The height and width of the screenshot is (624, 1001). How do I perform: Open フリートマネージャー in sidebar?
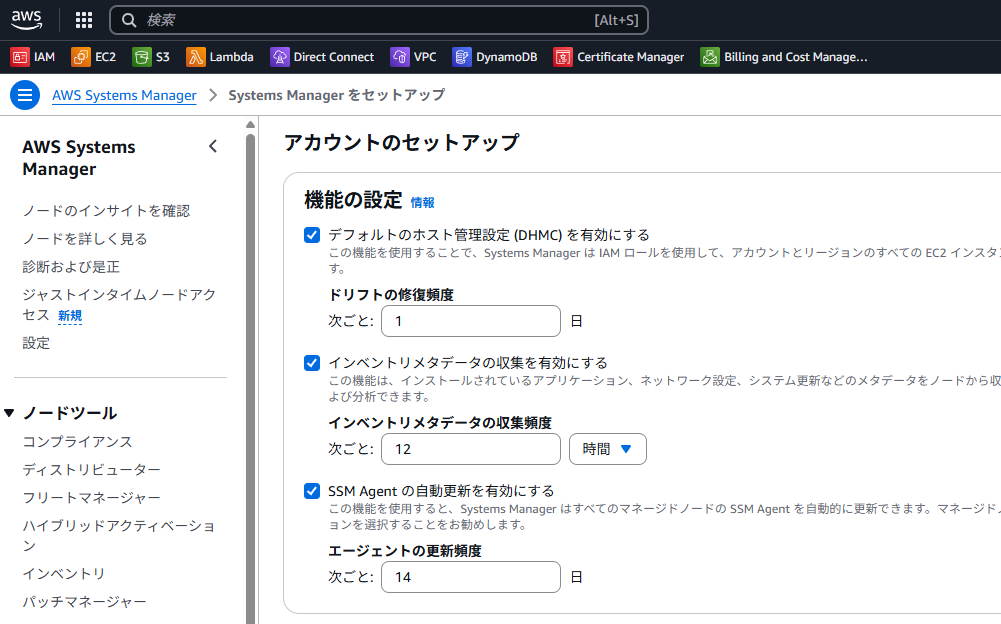click(x=91, y=498)
